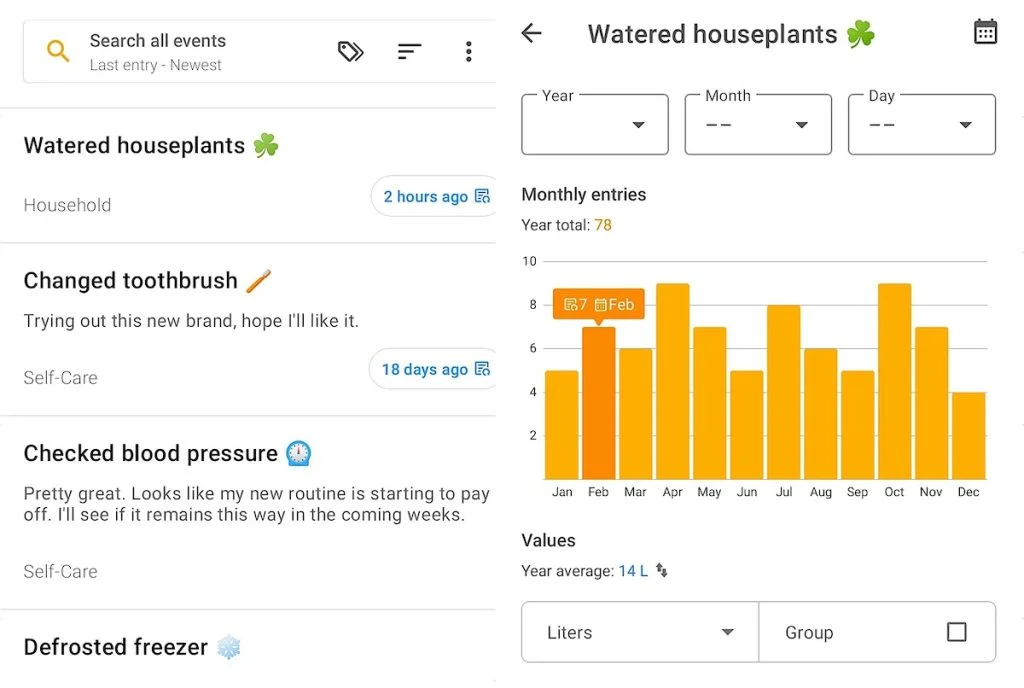1024x688 pixels.
Task: Expand the Year dropdown
Action: point(595,125)
